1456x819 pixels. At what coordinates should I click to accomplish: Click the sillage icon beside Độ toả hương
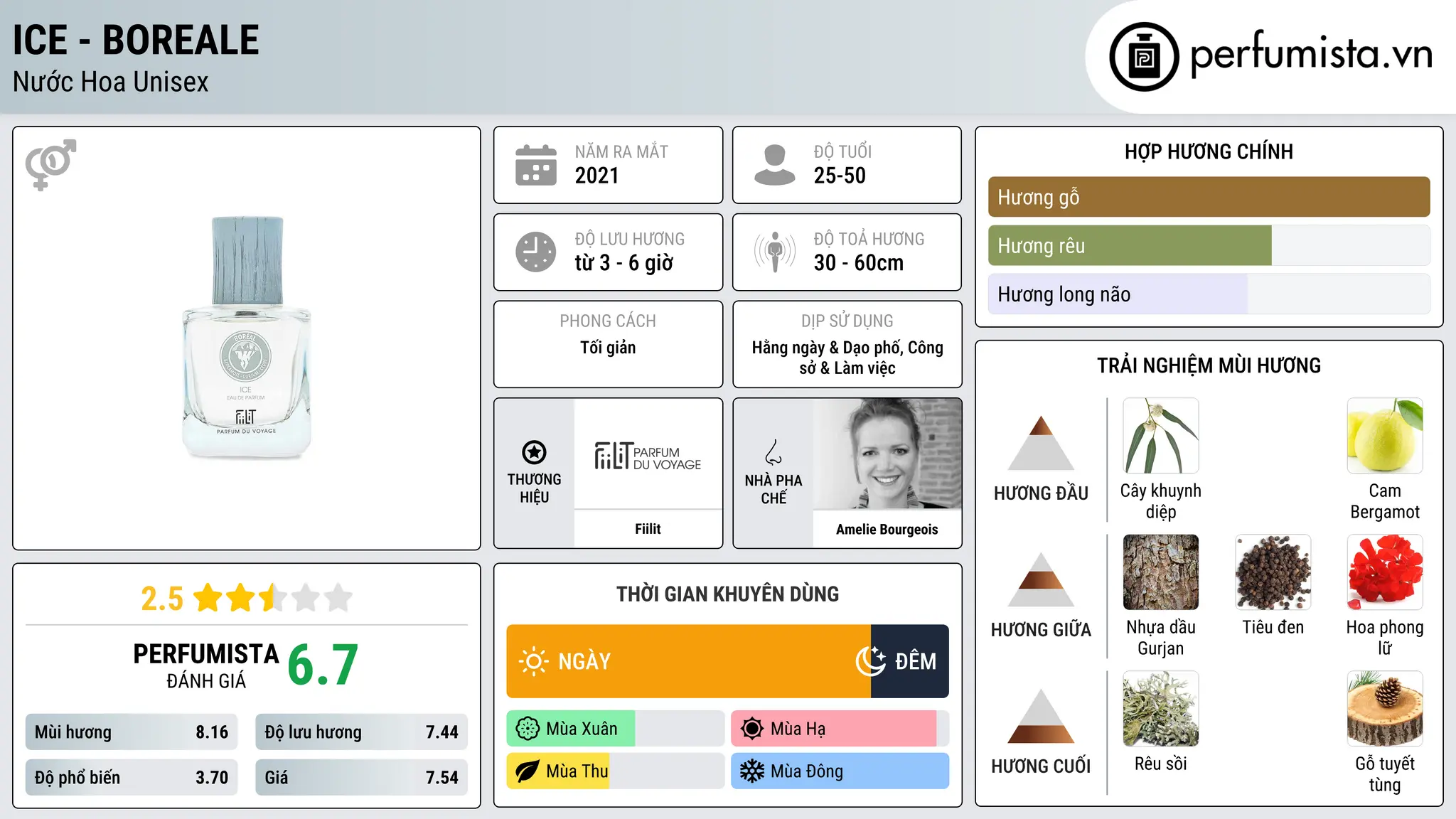[x=774, y=252]
